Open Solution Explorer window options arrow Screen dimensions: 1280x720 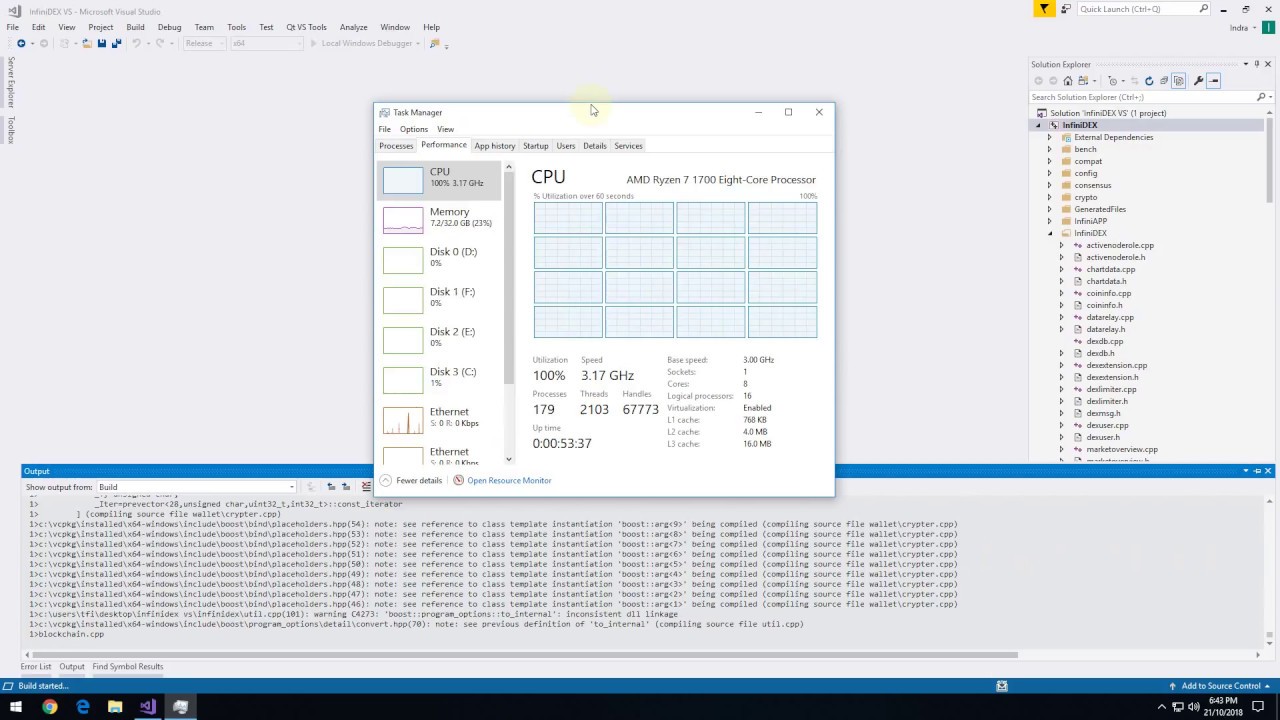click(1245, 64)
